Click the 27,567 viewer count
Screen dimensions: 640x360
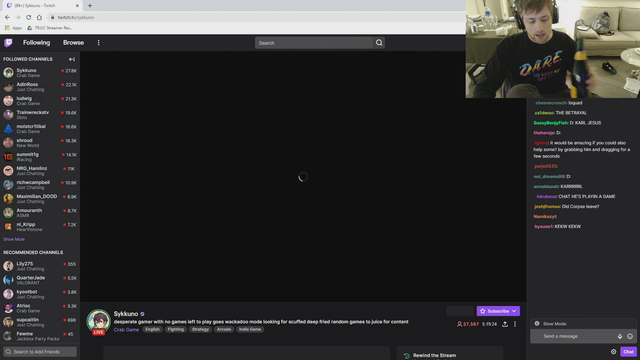point(468,324)
